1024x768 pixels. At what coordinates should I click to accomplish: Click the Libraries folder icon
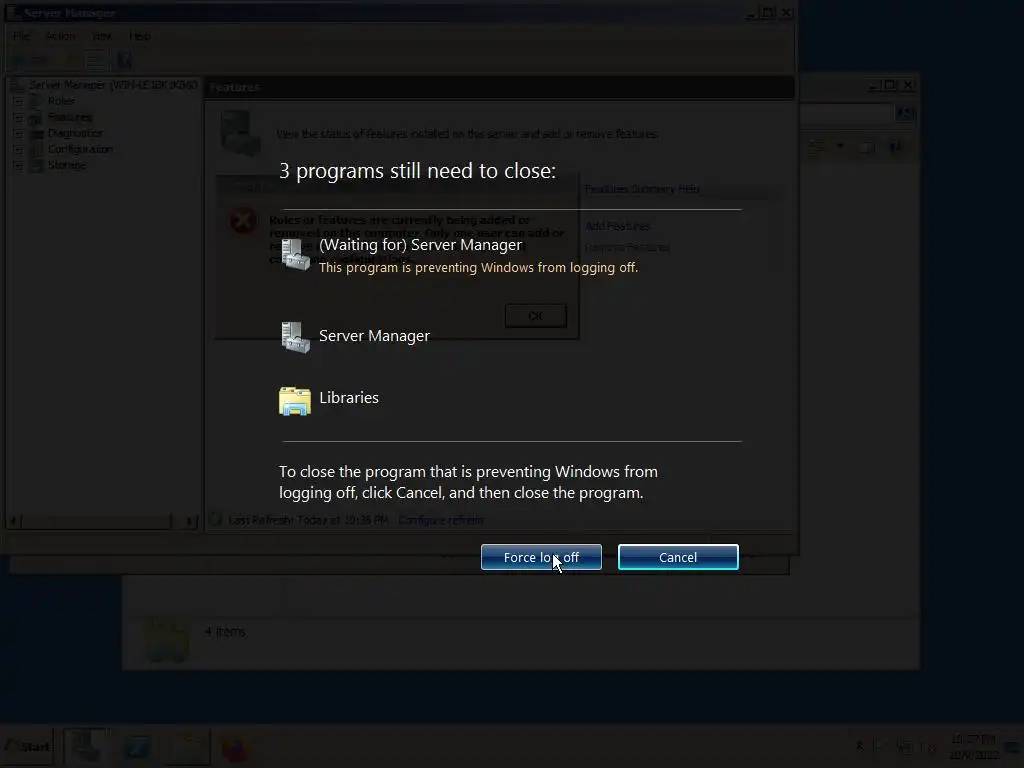point(295,400)
